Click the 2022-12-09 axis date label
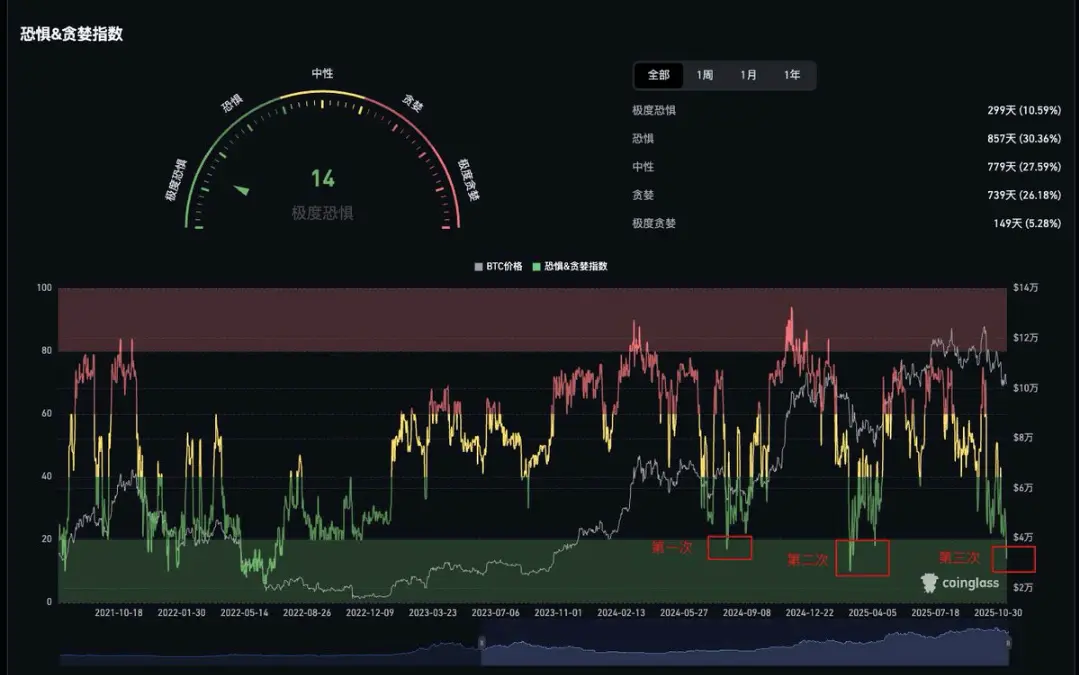 click(370, 612)
